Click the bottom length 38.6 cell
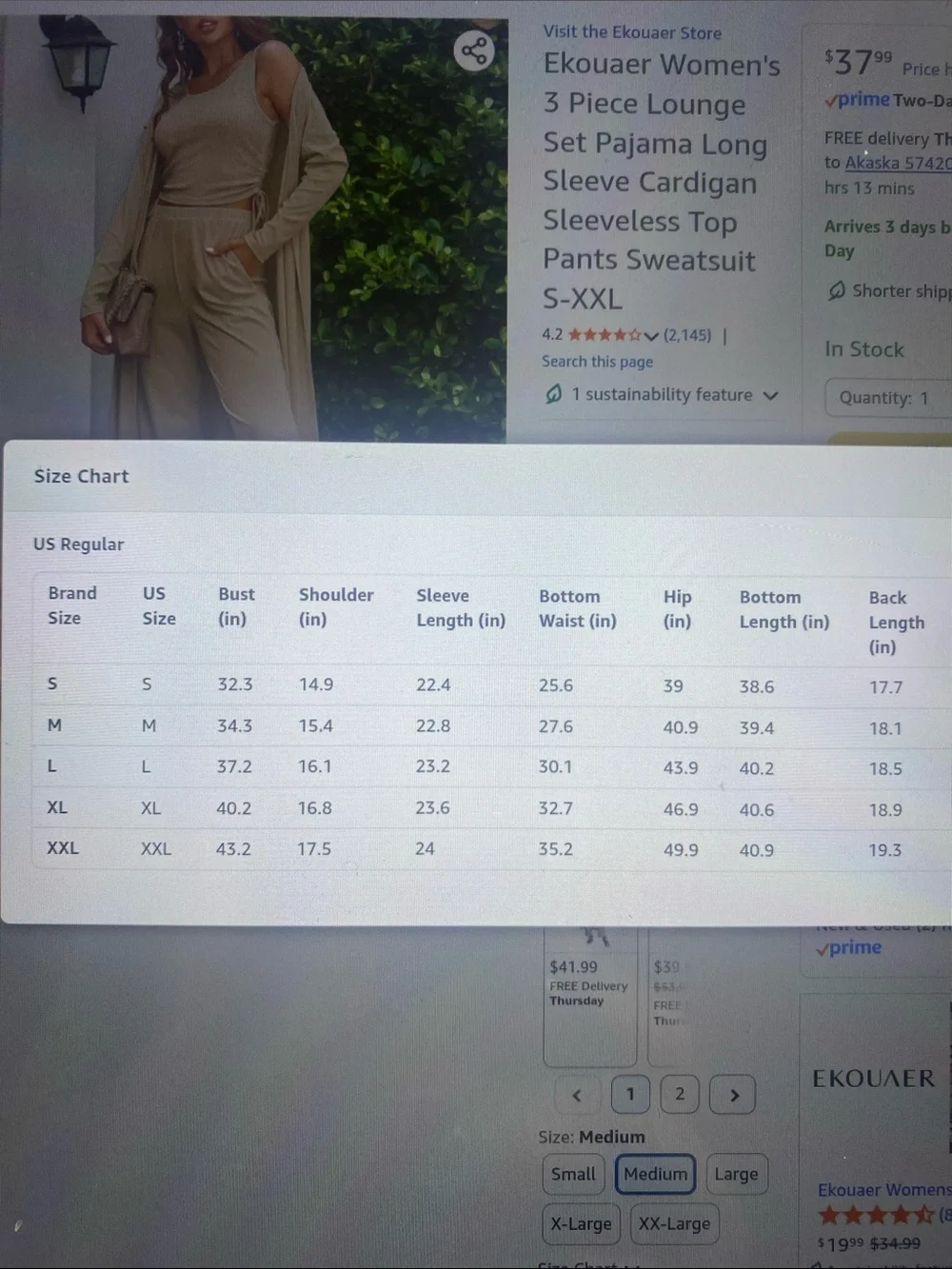This screenshot has width=952, height=1269. click(757, 686)
